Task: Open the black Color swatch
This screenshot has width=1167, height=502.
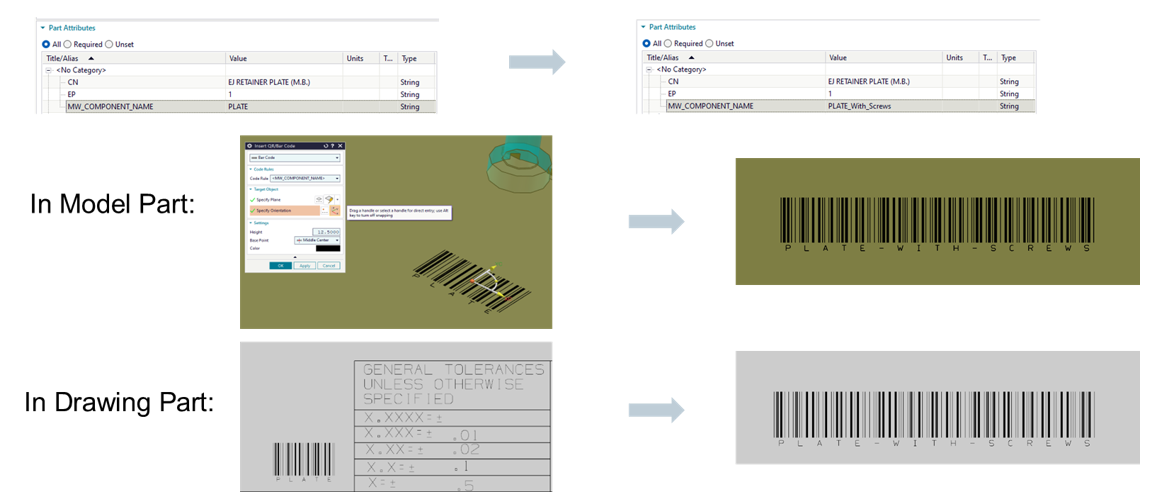Action: pyautogui.click(x=328, y=249)
